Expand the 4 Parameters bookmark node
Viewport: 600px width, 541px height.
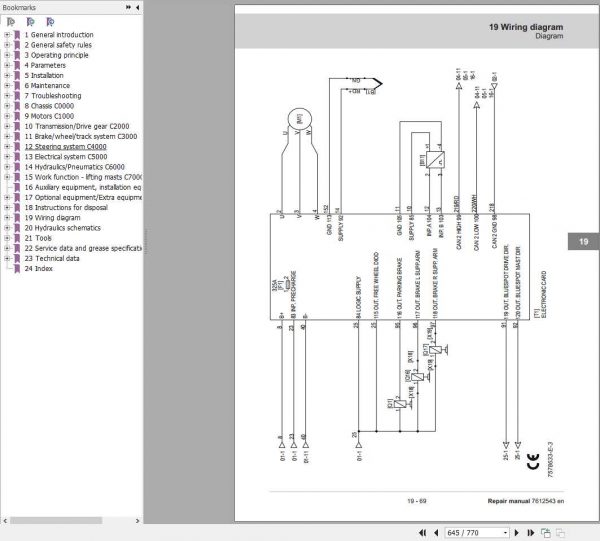coord(7,65)
